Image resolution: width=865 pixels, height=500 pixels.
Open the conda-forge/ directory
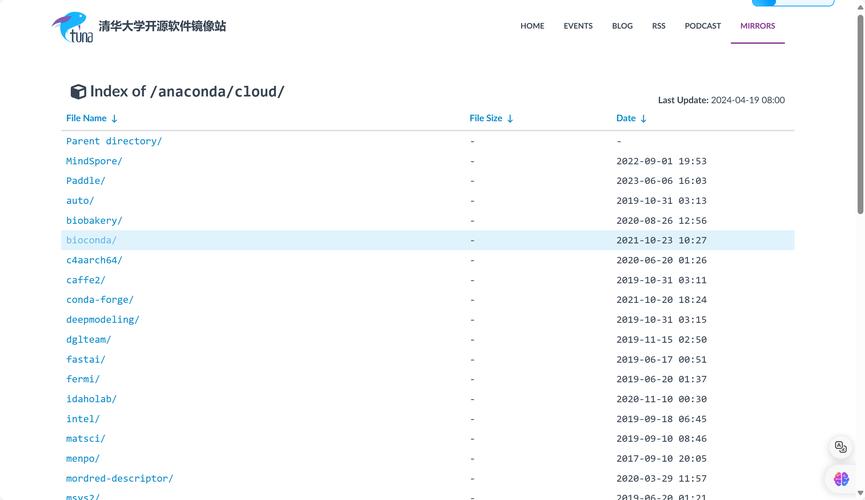click(x=100, y=300)
